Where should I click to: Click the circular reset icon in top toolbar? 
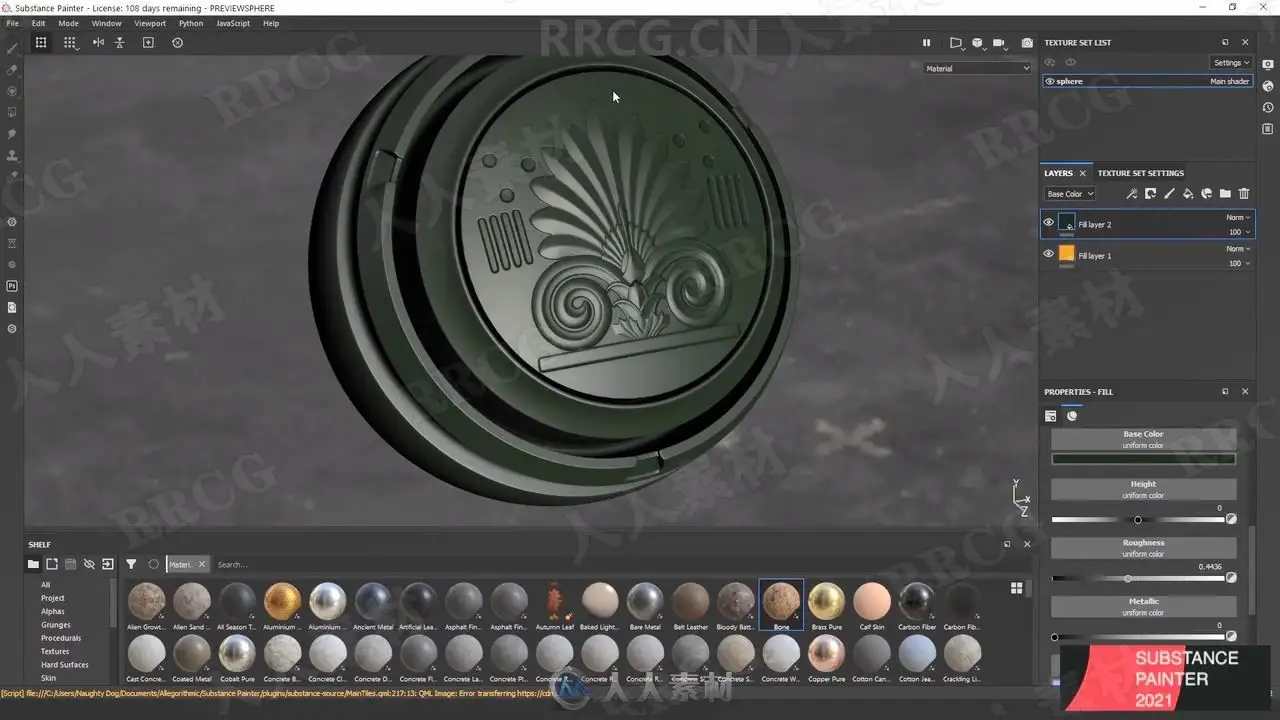point(178,42)
